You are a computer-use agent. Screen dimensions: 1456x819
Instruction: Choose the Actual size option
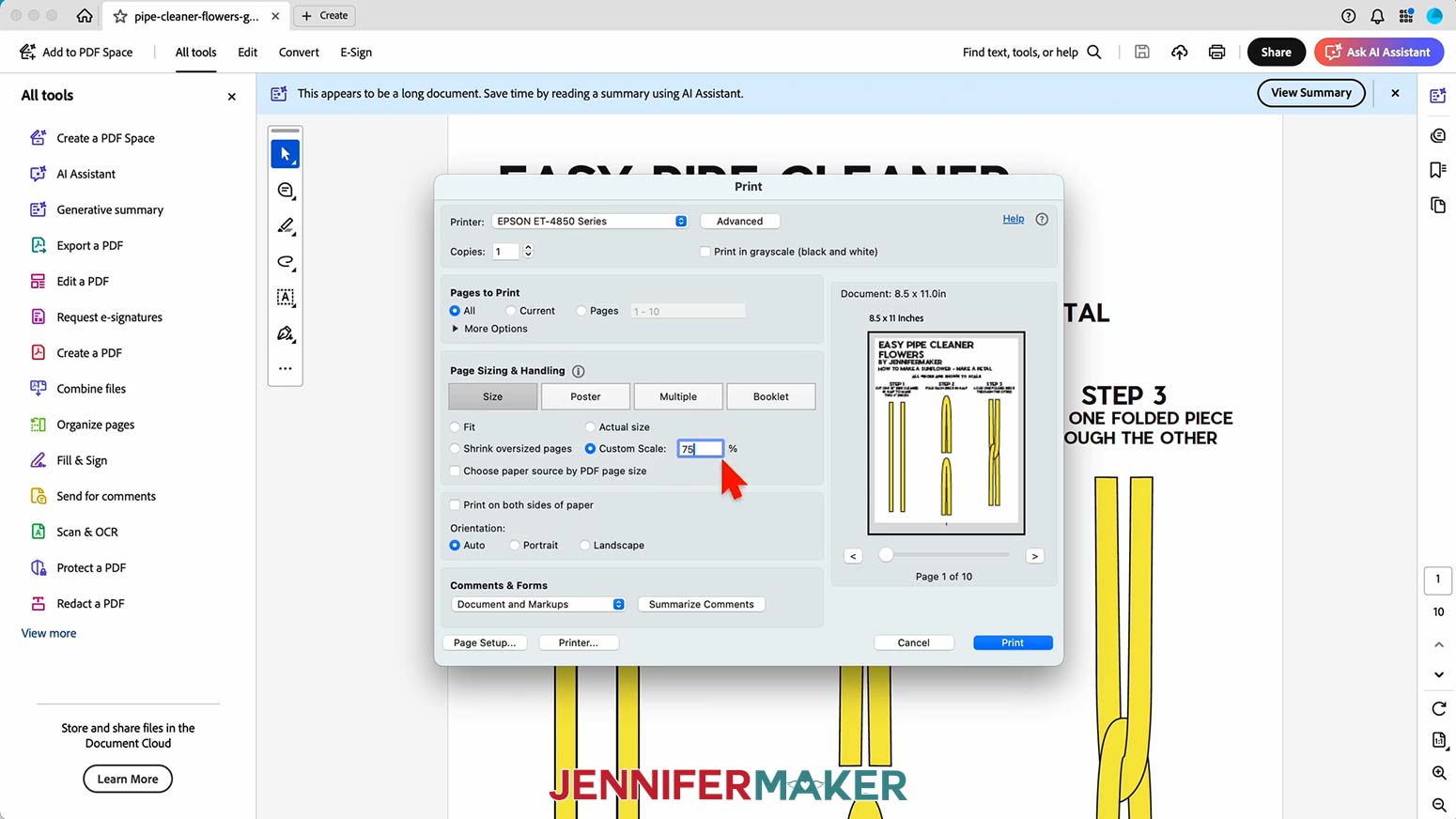(x=590, y=427)
